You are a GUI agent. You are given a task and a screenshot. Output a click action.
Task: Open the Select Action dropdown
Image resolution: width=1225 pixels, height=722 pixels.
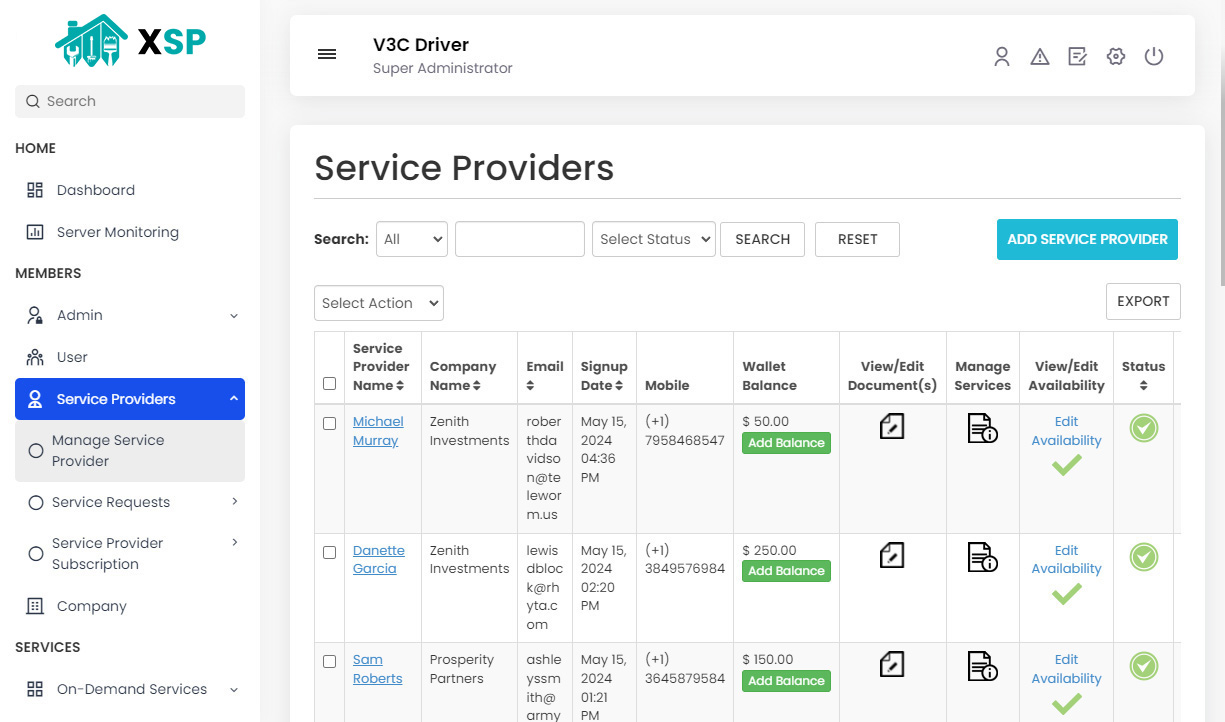378,303
